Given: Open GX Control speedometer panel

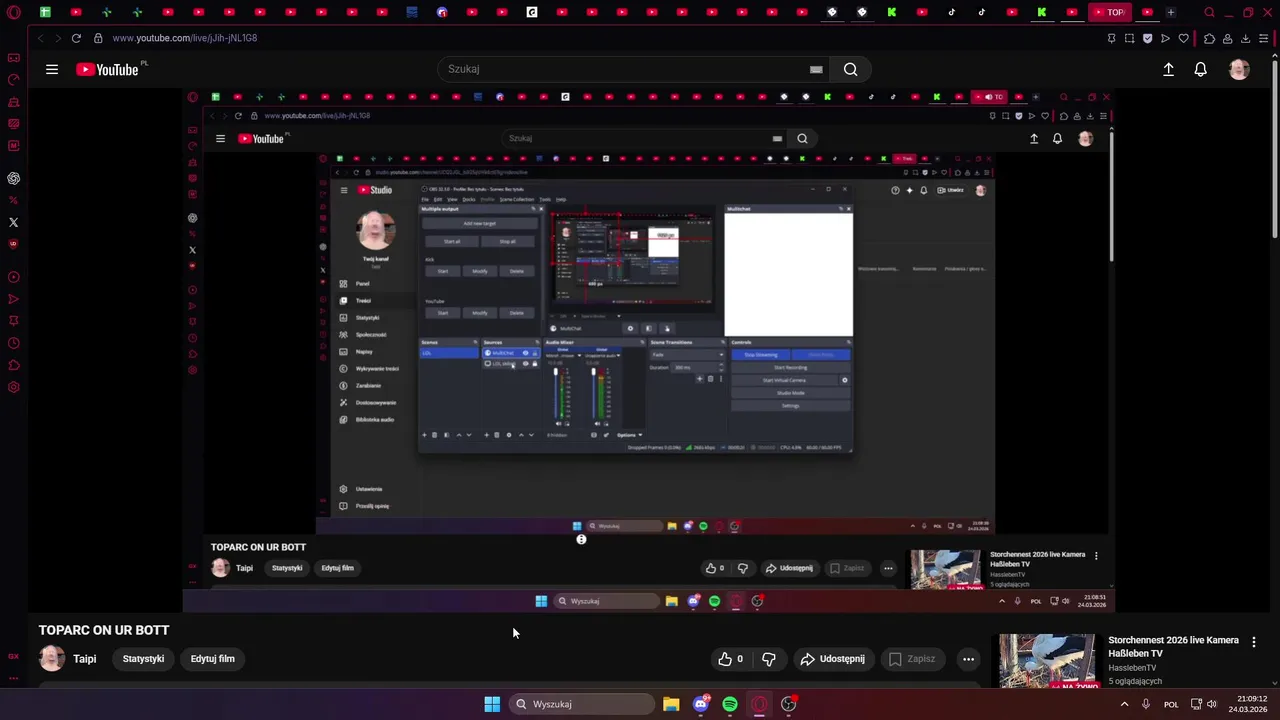Looking at the screenshot, I should coord(14,80).
